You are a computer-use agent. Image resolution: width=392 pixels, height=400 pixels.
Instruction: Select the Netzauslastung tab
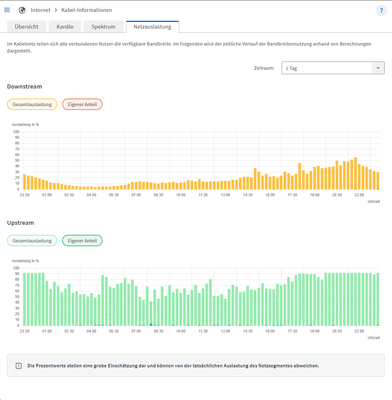coord(152,27)
